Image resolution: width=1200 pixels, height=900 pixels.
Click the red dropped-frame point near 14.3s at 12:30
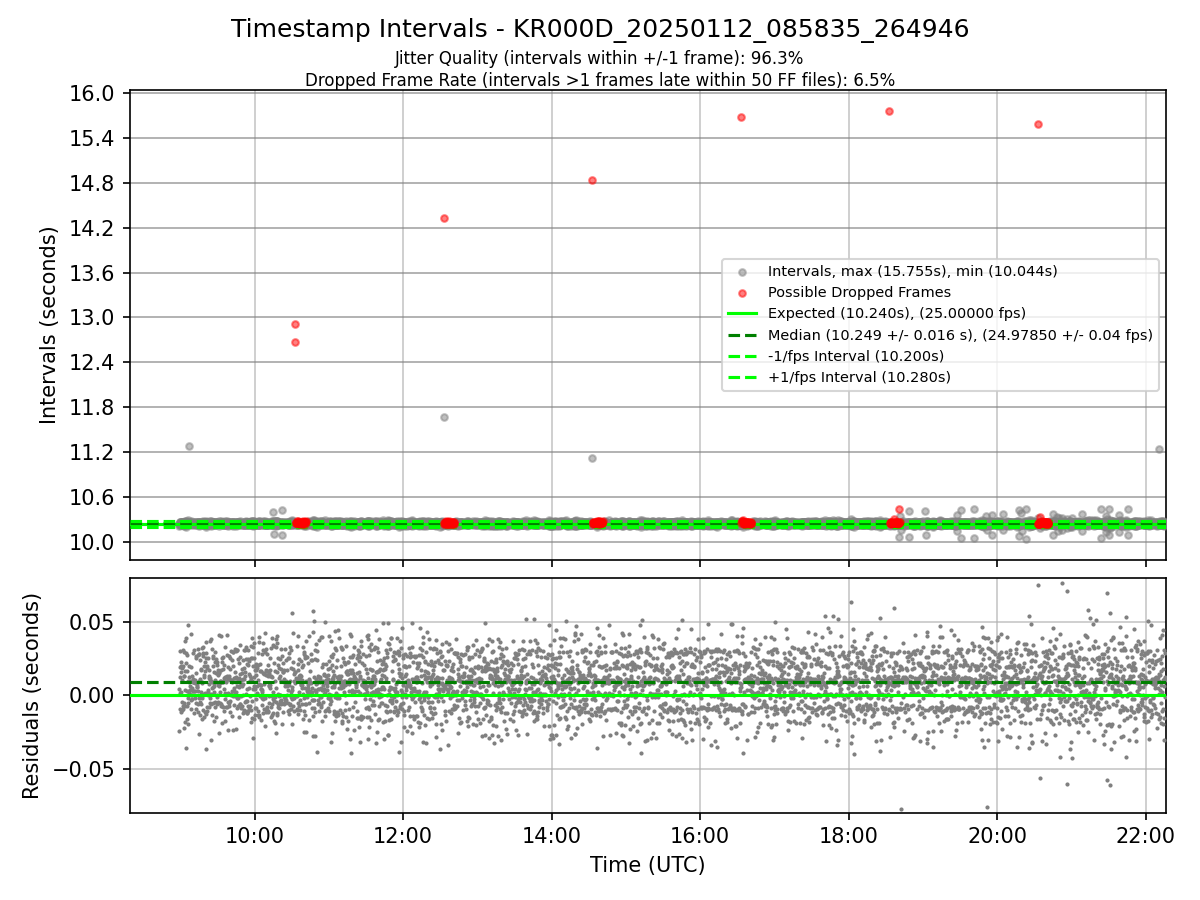(x=444, y=218)
